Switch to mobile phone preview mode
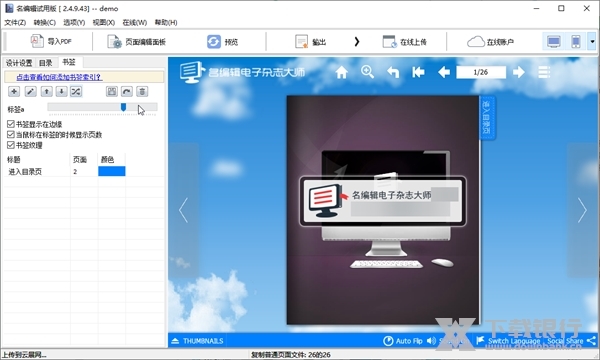Viewport: 600px width, 360px height. coord(576,41)
